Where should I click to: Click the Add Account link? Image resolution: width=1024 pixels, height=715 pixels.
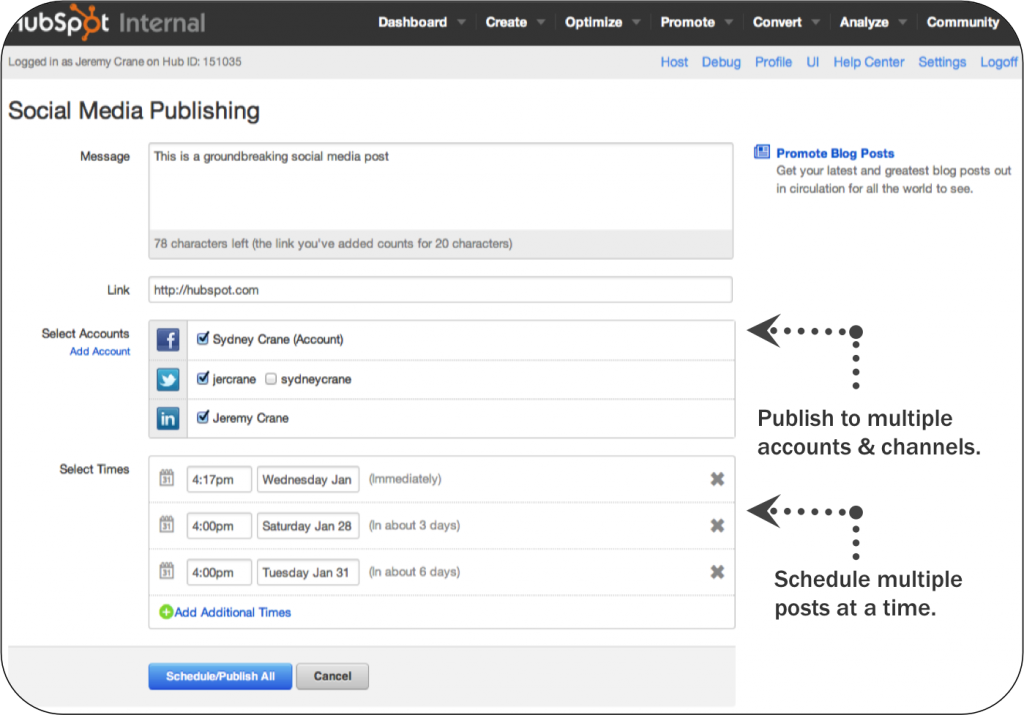[x=100, y=351]
